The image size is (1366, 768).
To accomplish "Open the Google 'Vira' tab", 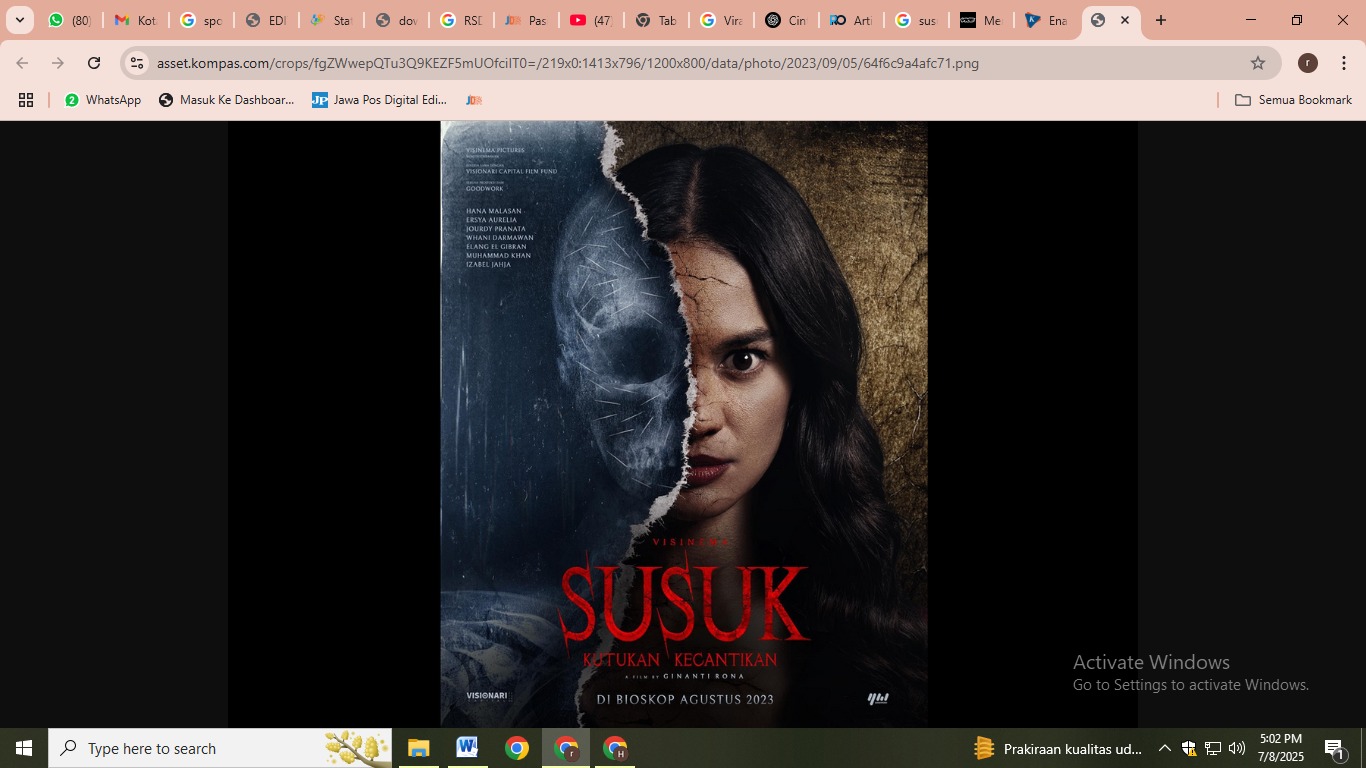I will (721, 20).
